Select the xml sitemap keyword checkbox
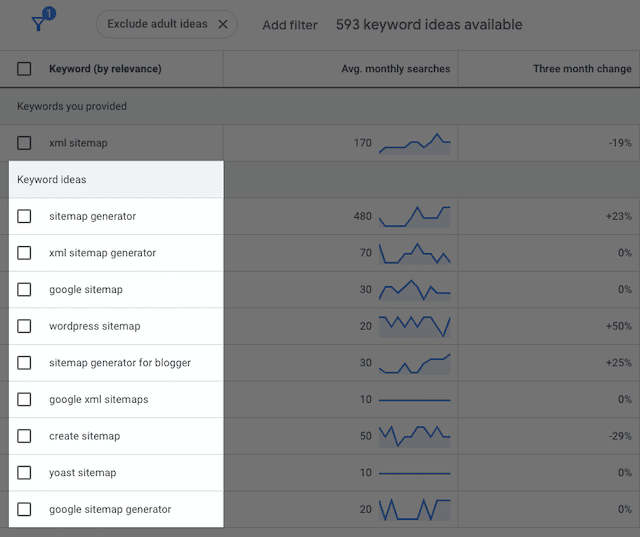 (x=24, y=143)
